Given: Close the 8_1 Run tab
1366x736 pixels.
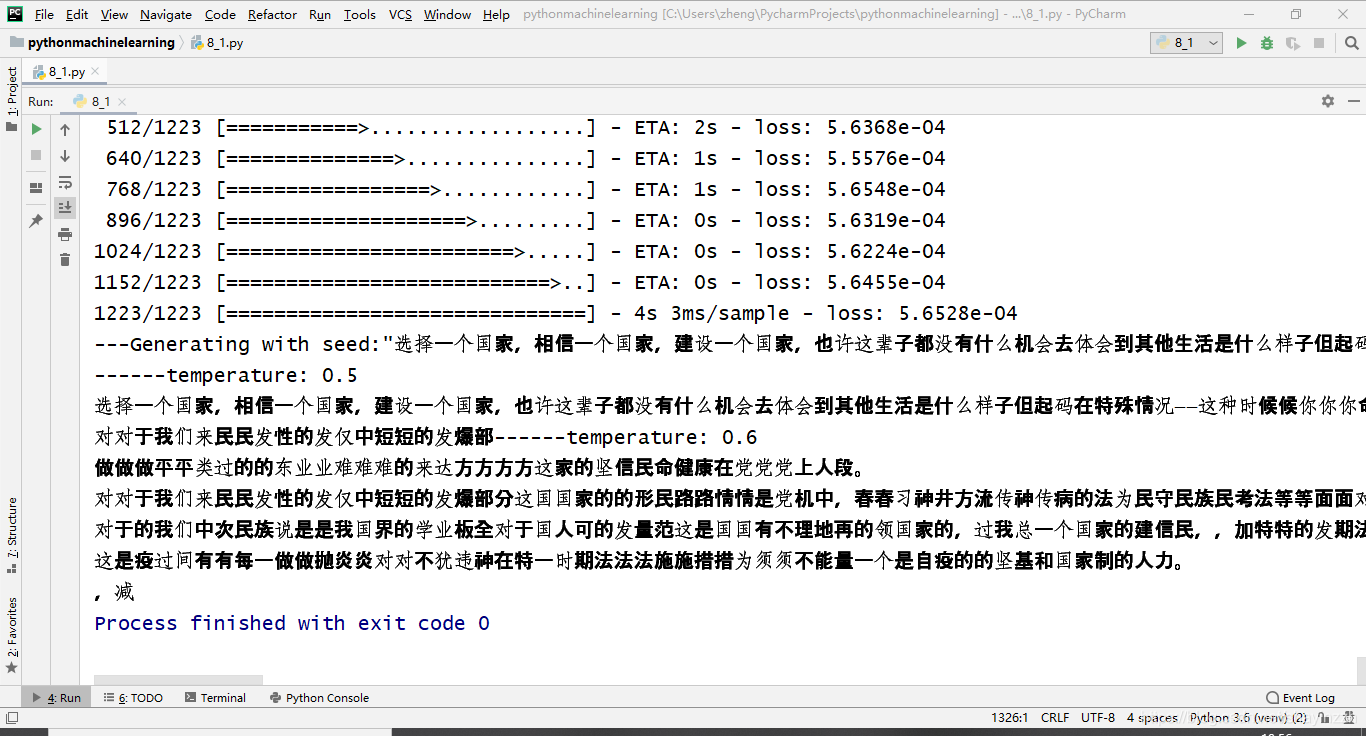Looking at the screenshot, I should pyautogui.click(x=123, y=102).
